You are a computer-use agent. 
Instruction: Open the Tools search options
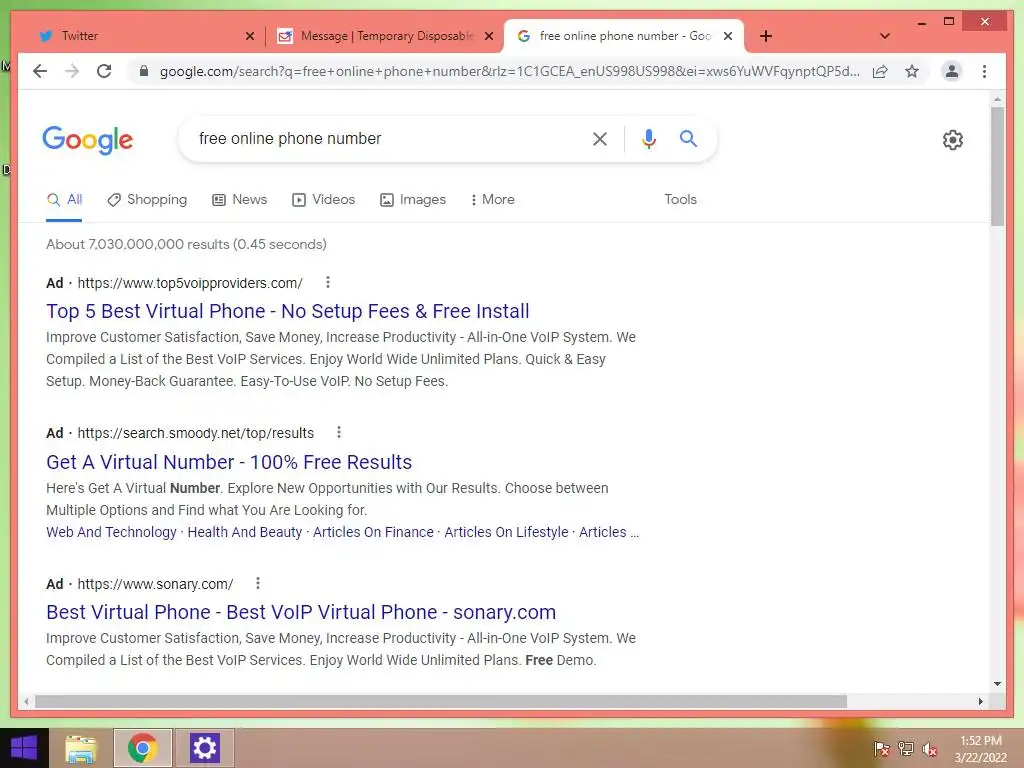[680, 199]
